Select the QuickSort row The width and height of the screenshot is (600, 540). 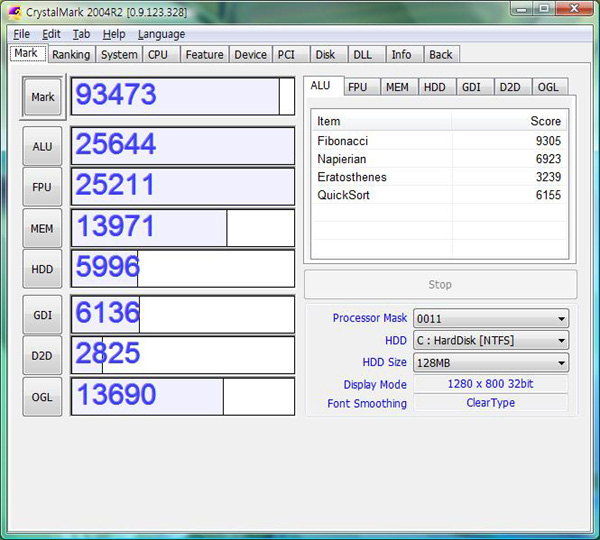click(x=439, y=195)
